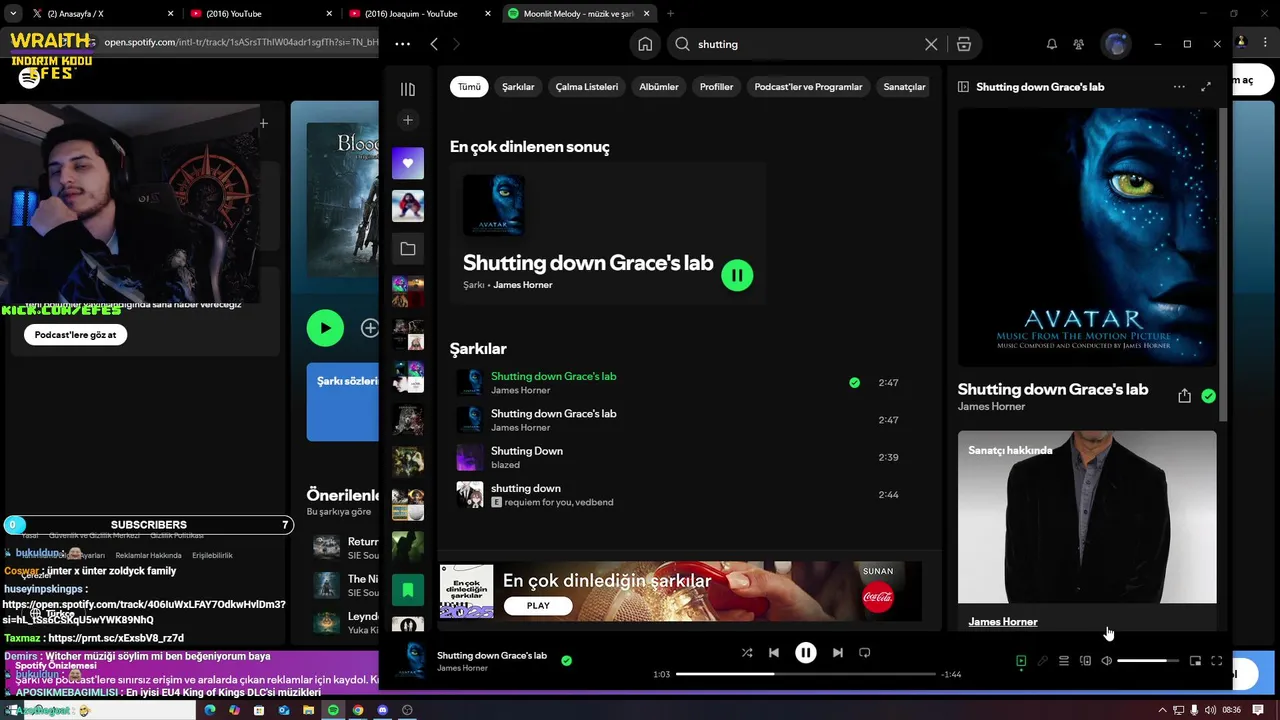Viewport: 1280px width, 720px height.
Task: Go back with the left arrow in Spotify
Action: pos(434,44)
